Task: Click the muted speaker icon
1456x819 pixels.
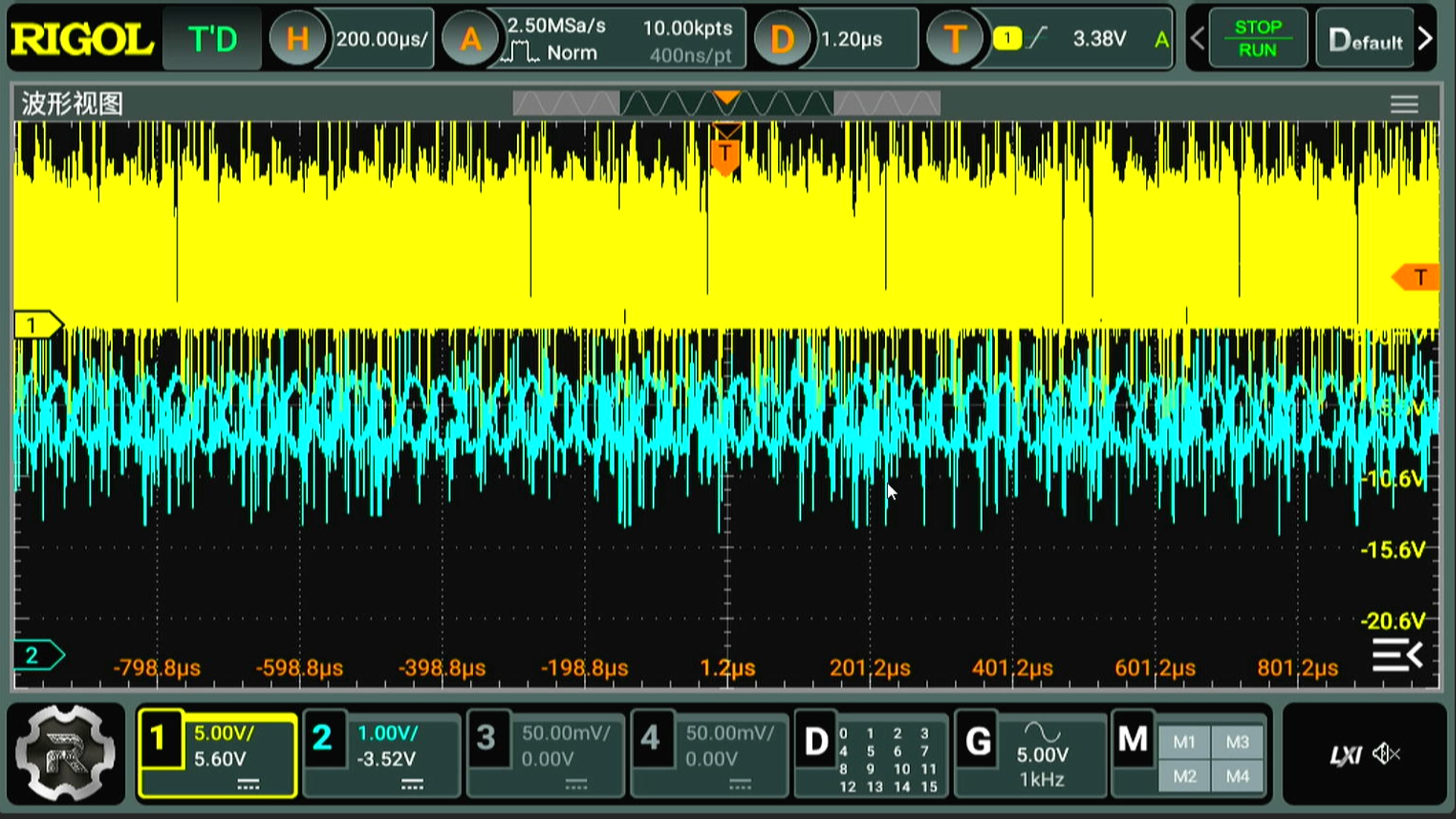Action: (x=1387, y=754)
